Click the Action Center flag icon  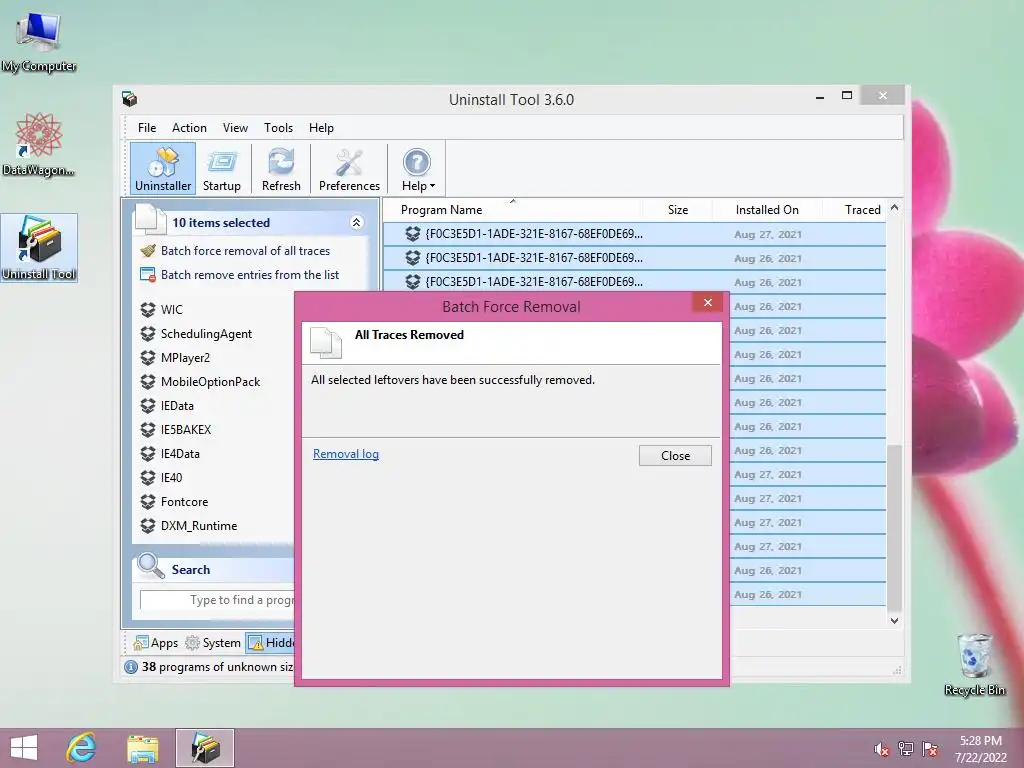click(x=930, y=749)
